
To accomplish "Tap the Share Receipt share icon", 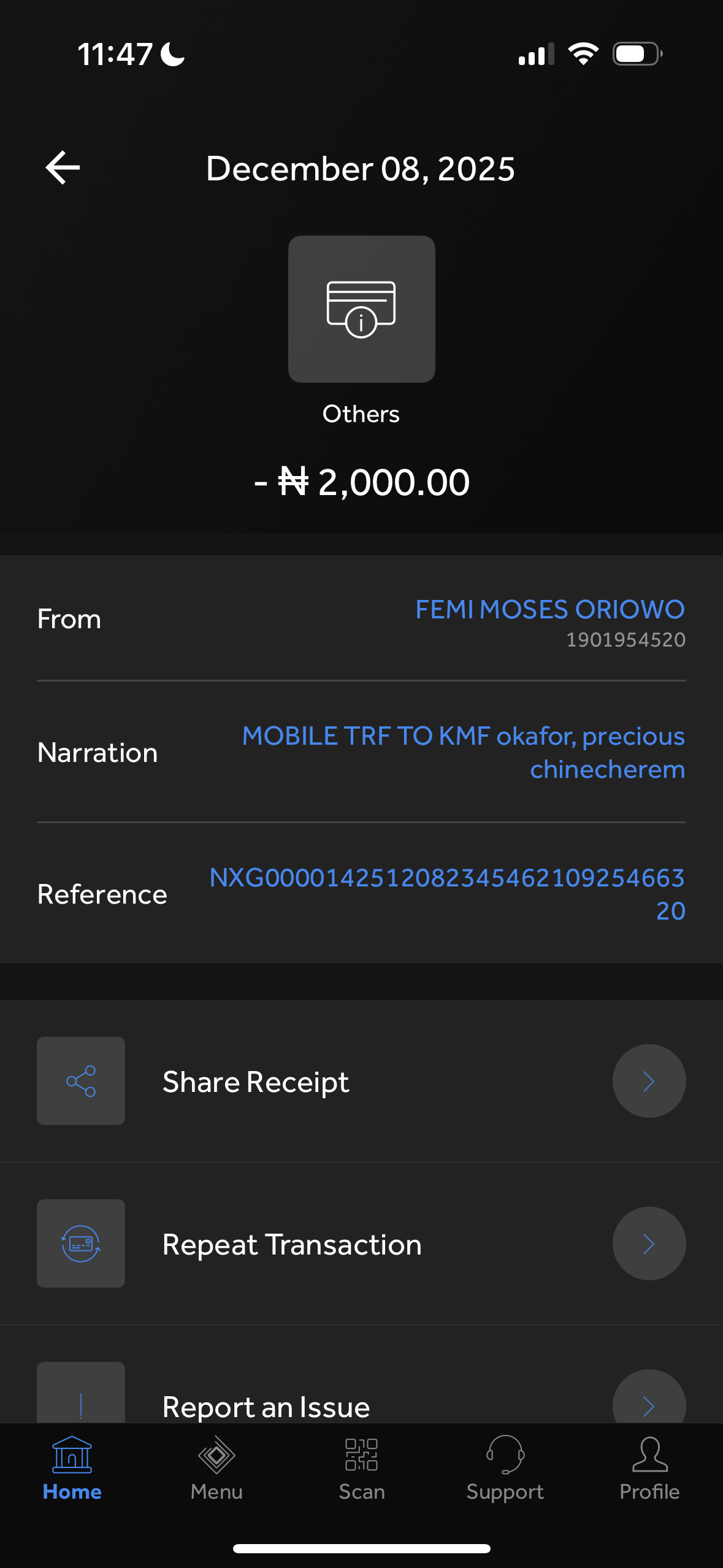I will click(x=81, y=1081).
